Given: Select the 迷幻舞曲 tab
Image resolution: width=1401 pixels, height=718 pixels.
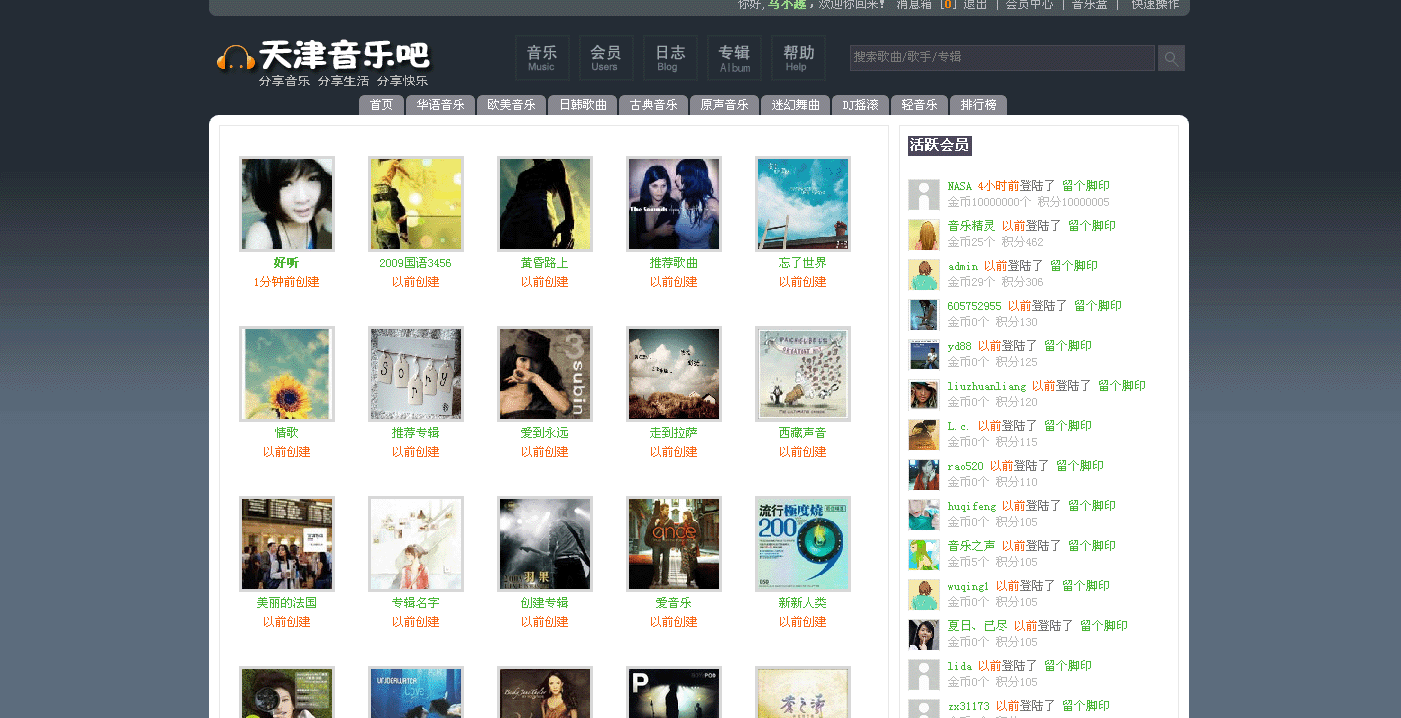Looking at the screenshot, I should [796, 105].
